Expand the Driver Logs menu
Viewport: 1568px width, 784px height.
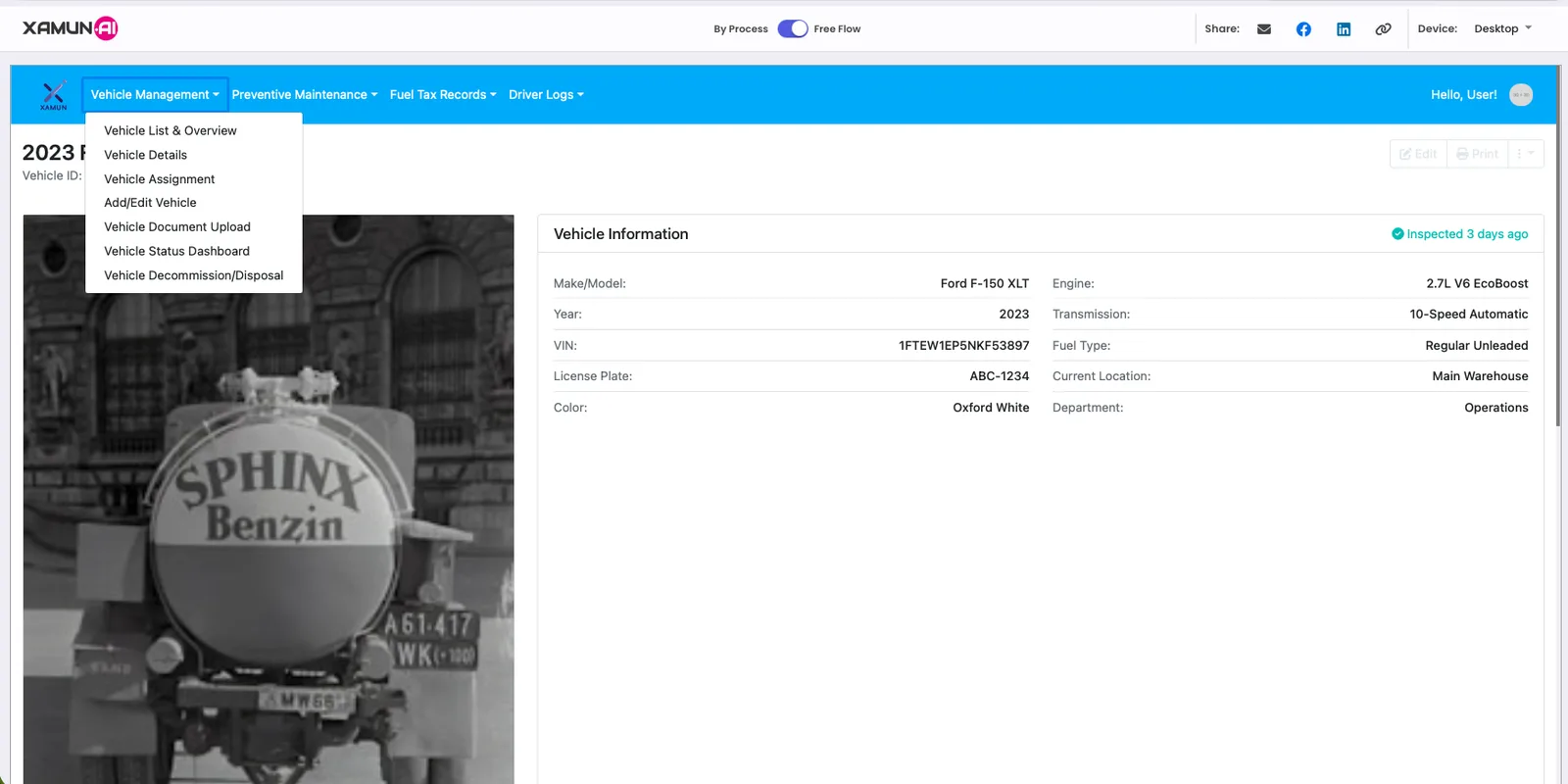pos(546,95)
